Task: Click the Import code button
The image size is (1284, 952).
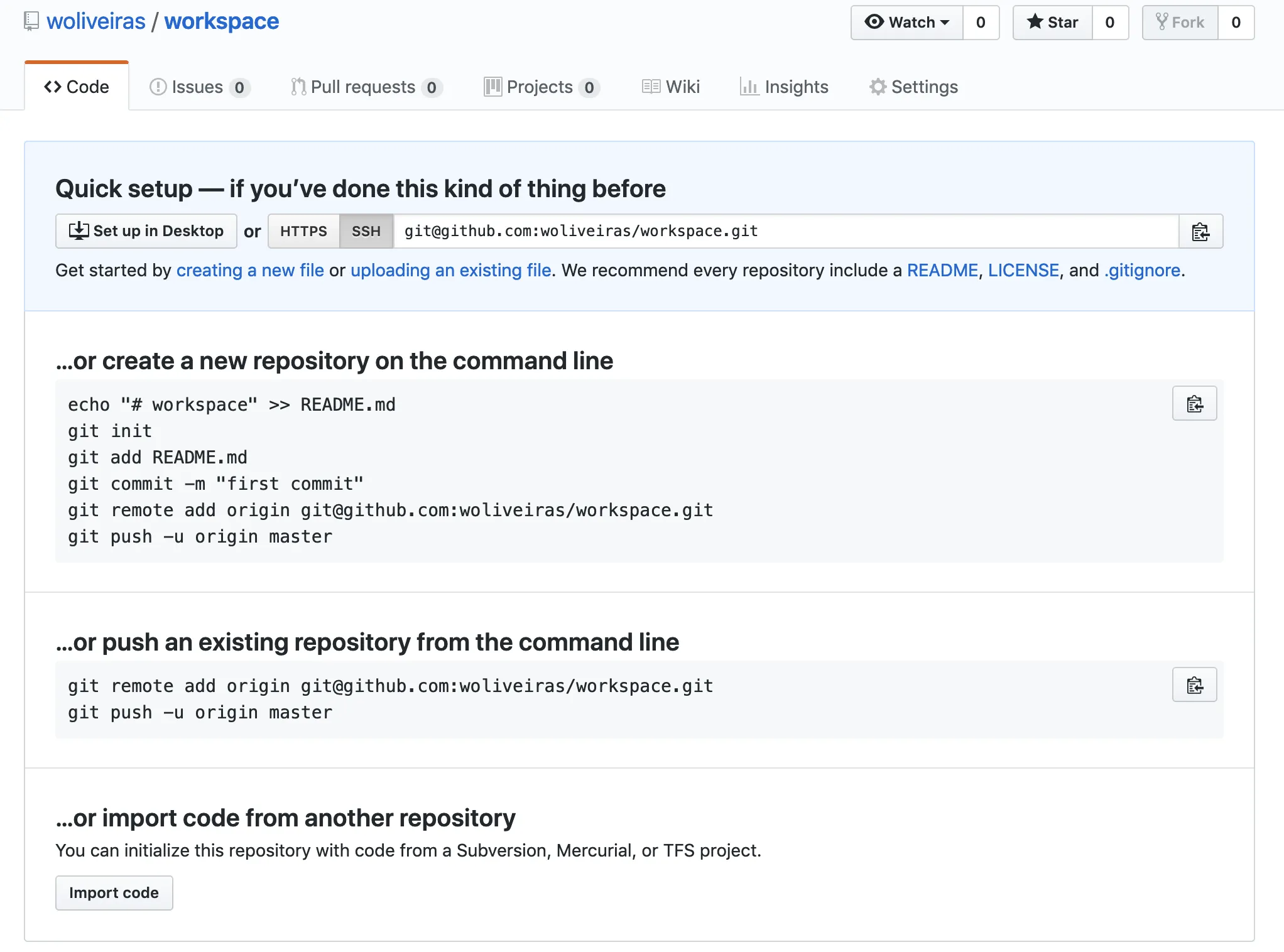Action: click(x=113, y=892)
